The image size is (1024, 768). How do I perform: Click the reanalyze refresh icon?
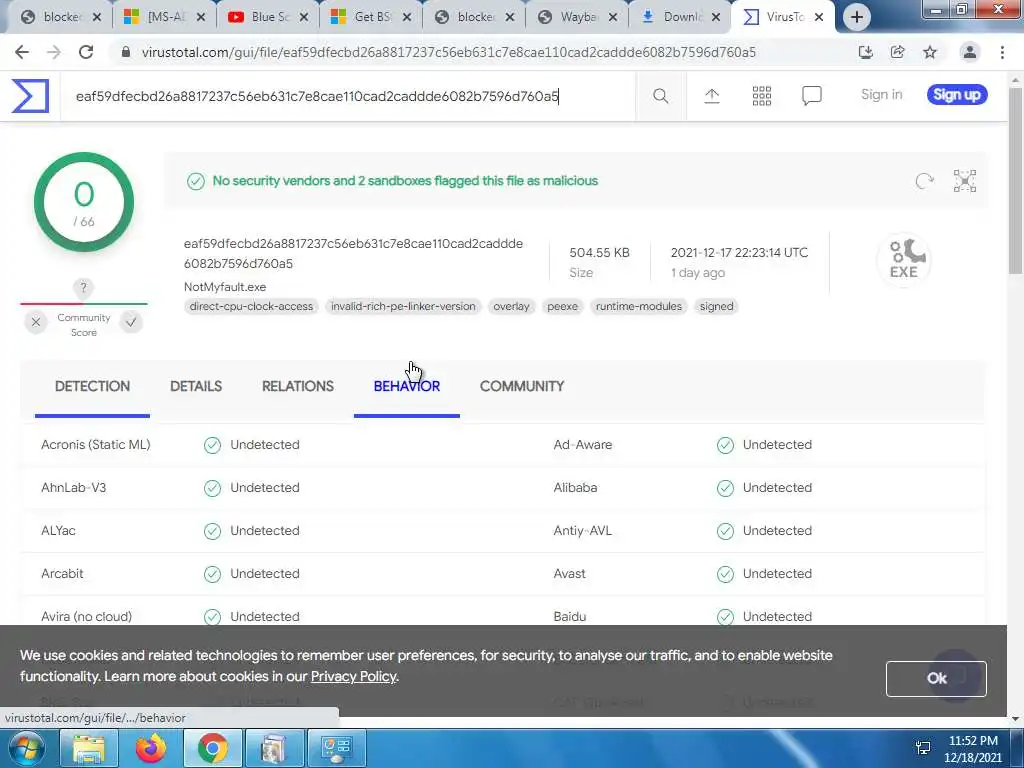point(924,181)
